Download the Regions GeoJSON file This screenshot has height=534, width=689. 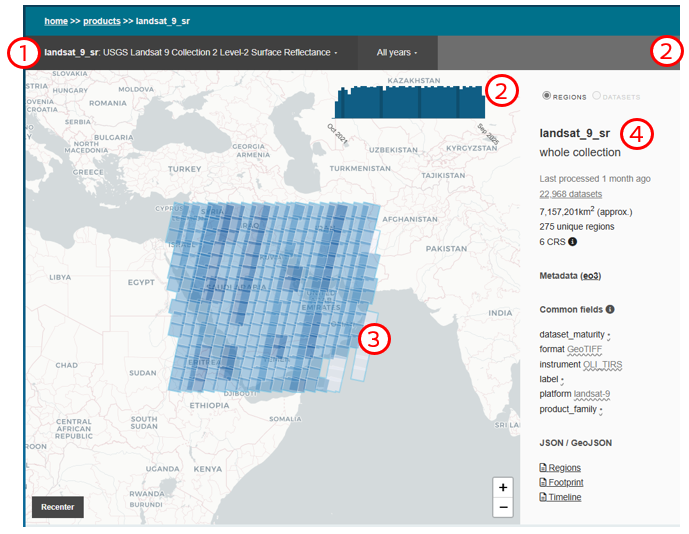pyautogui.click(x=560, y=468)
